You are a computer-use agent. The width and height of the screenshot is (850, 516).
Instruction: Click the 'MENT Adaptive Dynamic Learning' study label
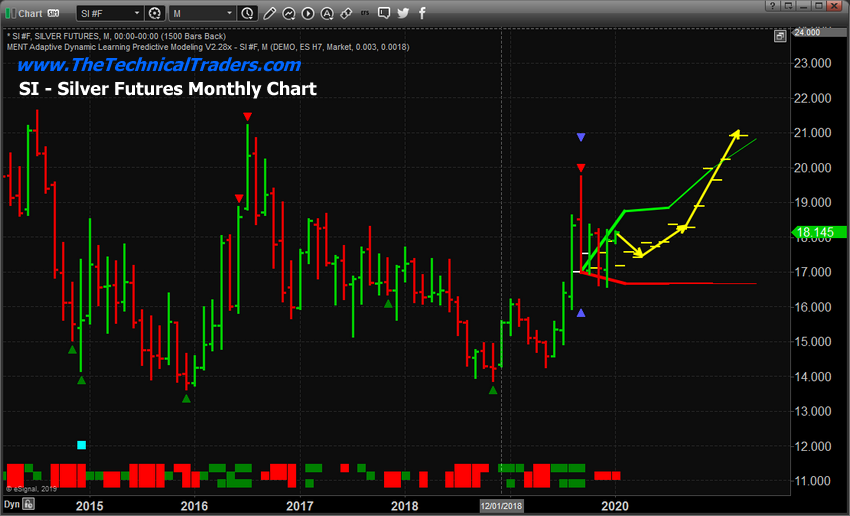[x=208, y=47]
